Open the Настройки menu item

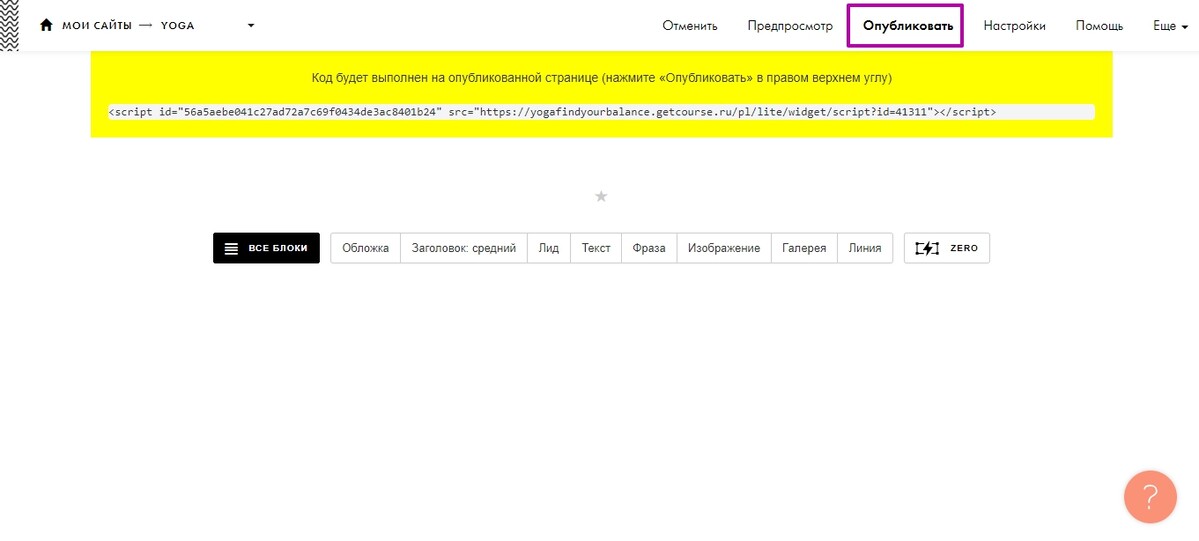pyautogui.click(x=1015, y=26)
